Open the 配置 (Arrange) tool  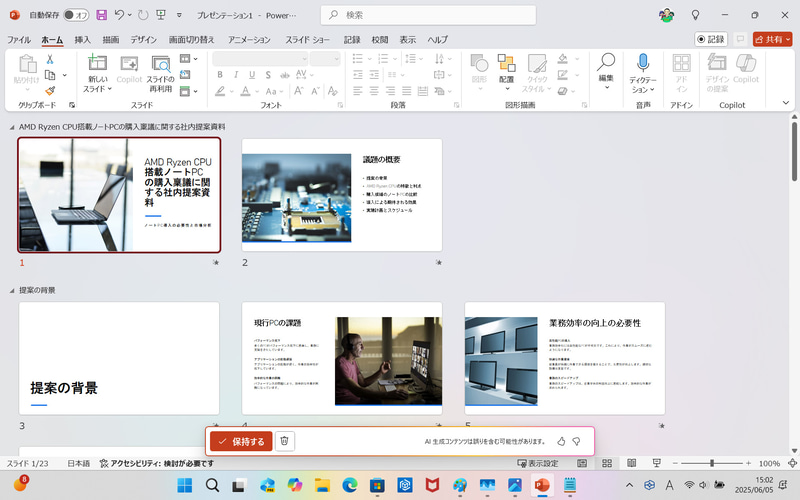tap(507, 72)
